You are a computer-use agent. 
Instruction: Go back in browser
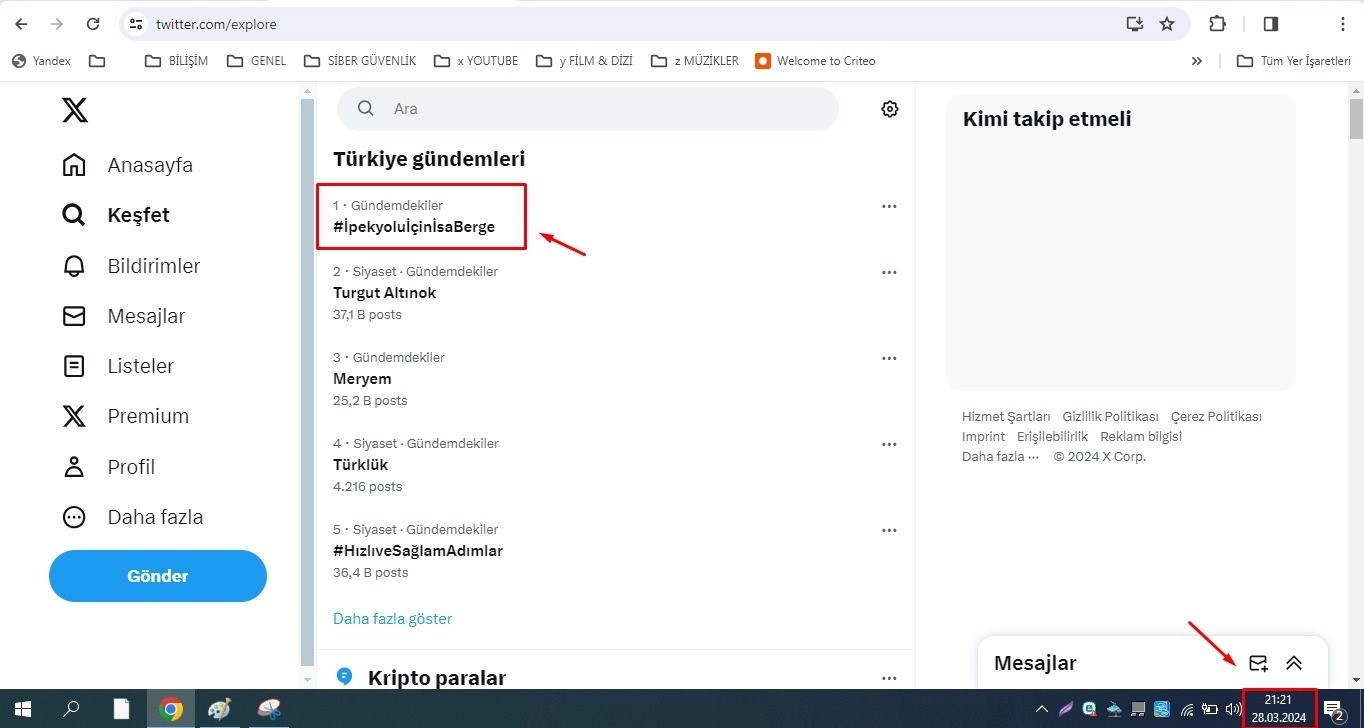tap(21, 24)
